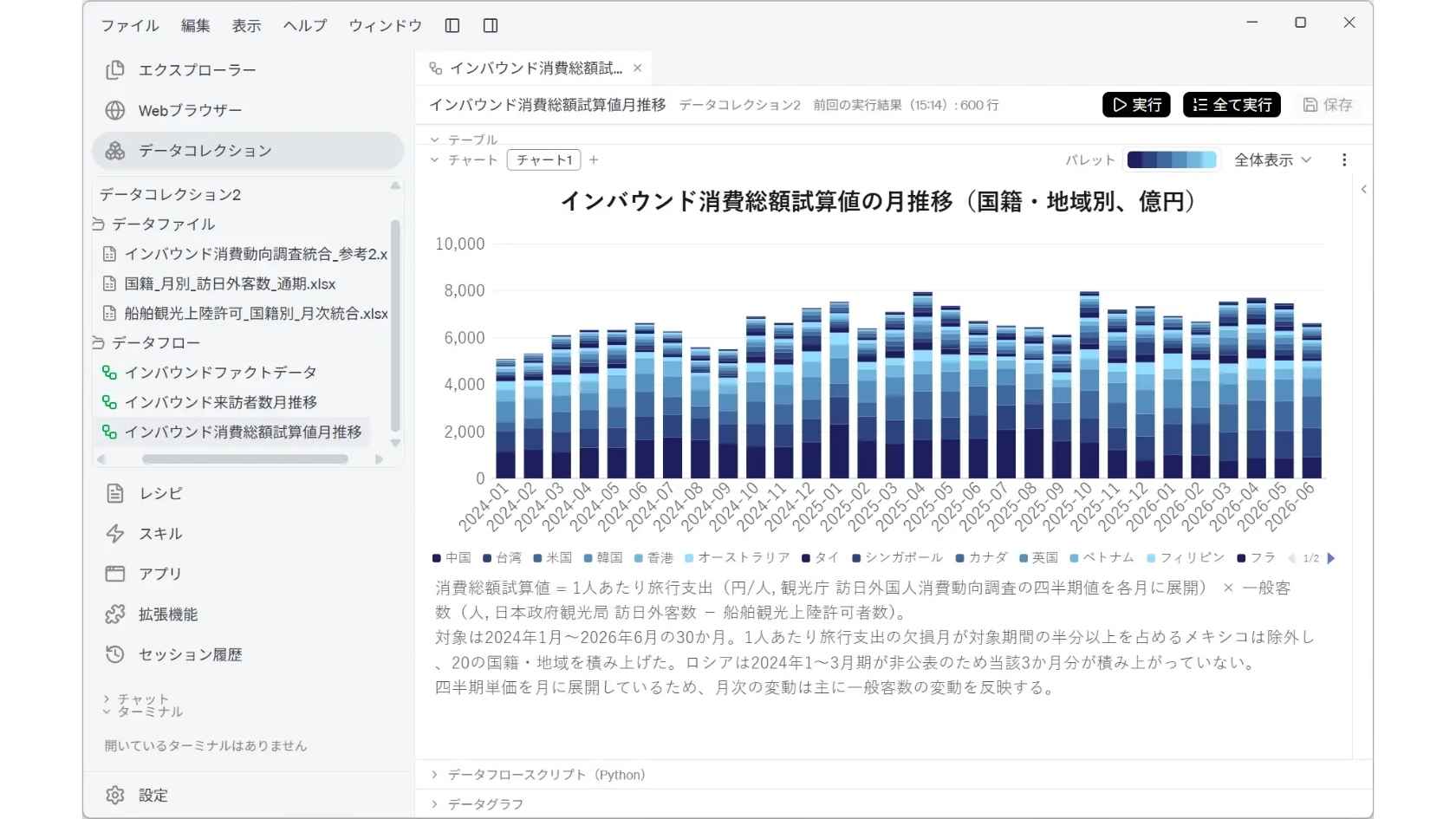
Task: Expand the チャット section
Action: 136,699
